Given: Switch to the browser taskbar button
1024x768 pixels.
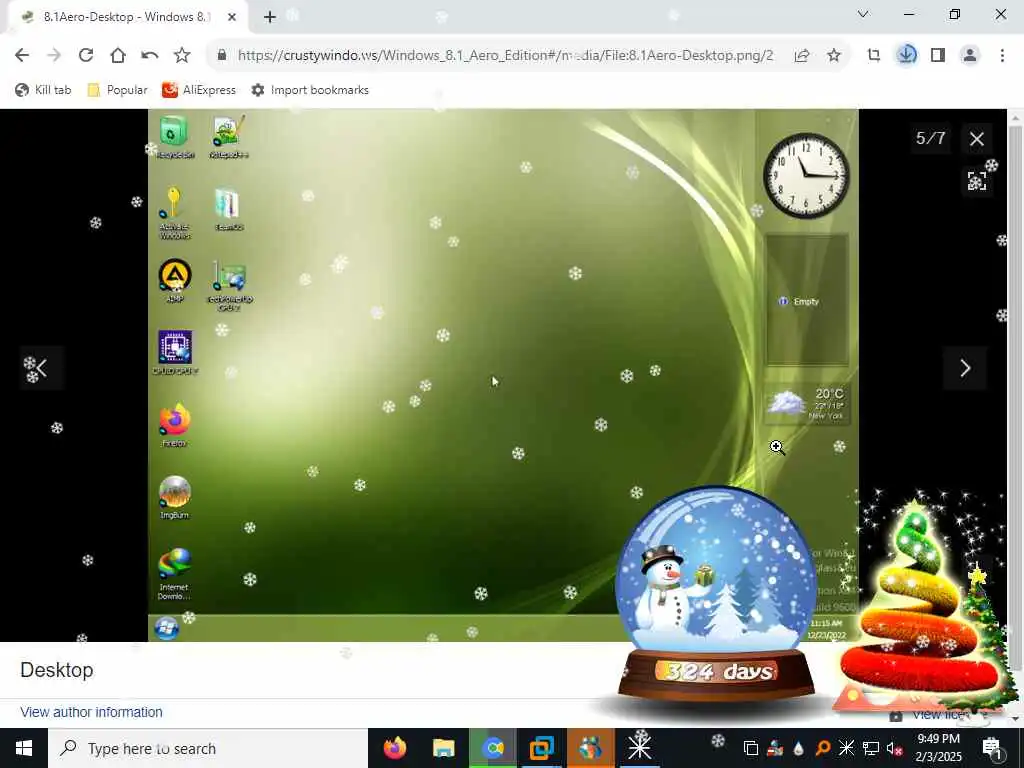Looking at the screenshot, I should pos(493,748).
